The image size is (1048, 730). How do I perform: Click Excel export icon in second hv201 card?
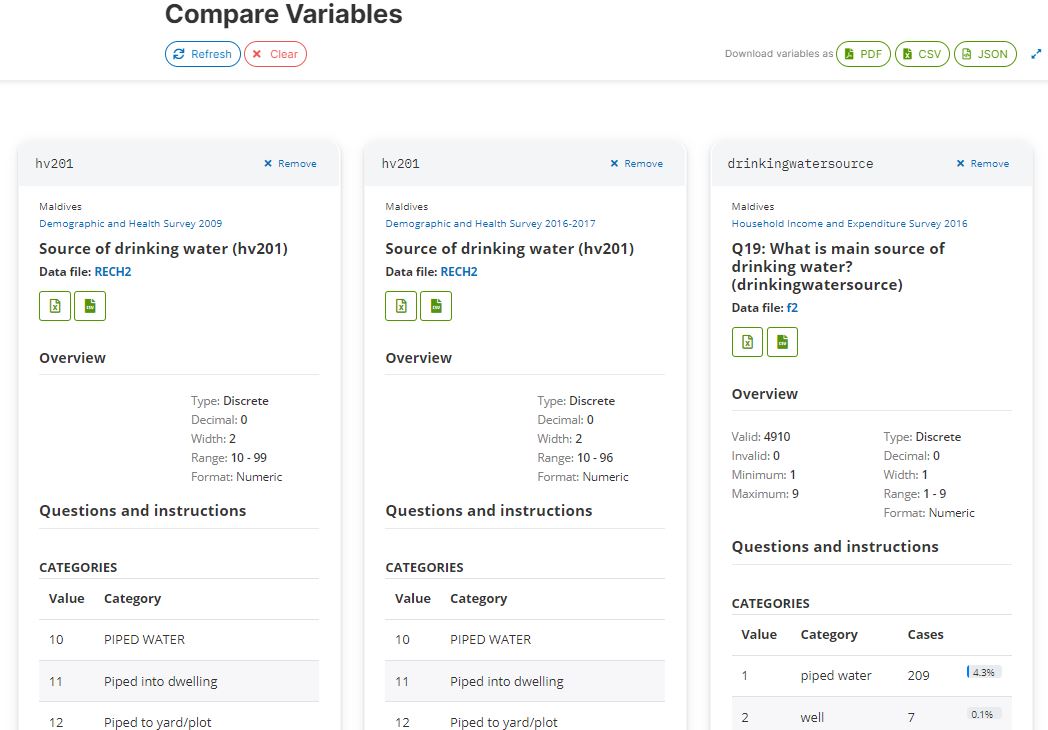click(x=401, y=306)
